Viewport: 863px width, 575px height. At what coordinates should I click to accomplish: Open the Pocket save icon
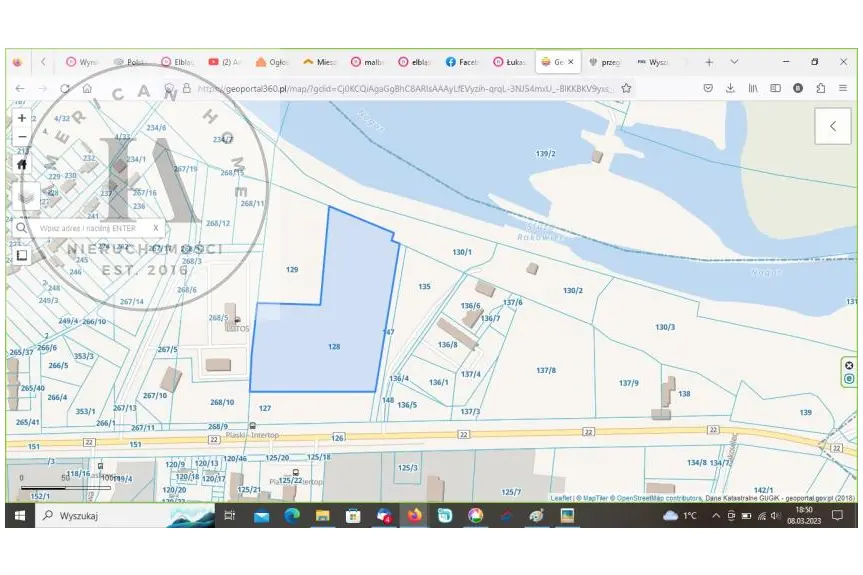708,88
